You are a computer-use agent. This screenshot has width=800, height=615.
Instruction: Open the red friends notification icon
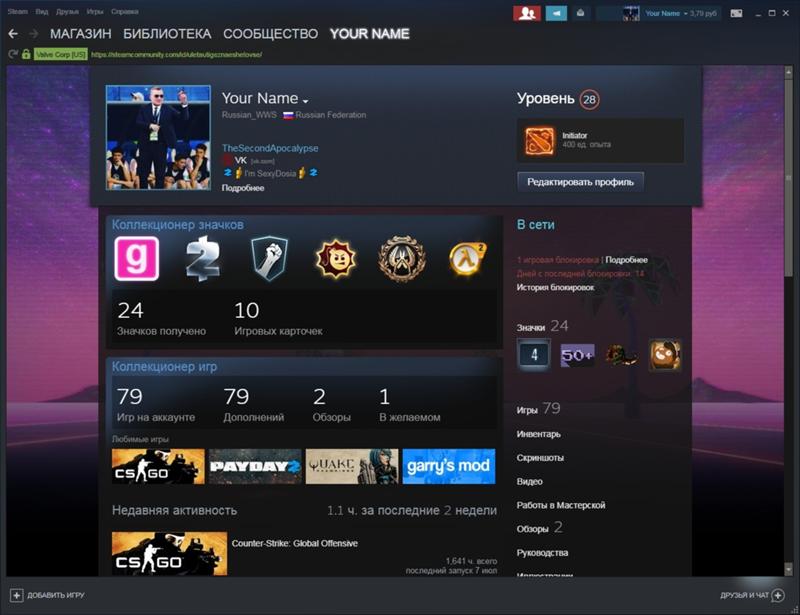click(x=527, y=13)
